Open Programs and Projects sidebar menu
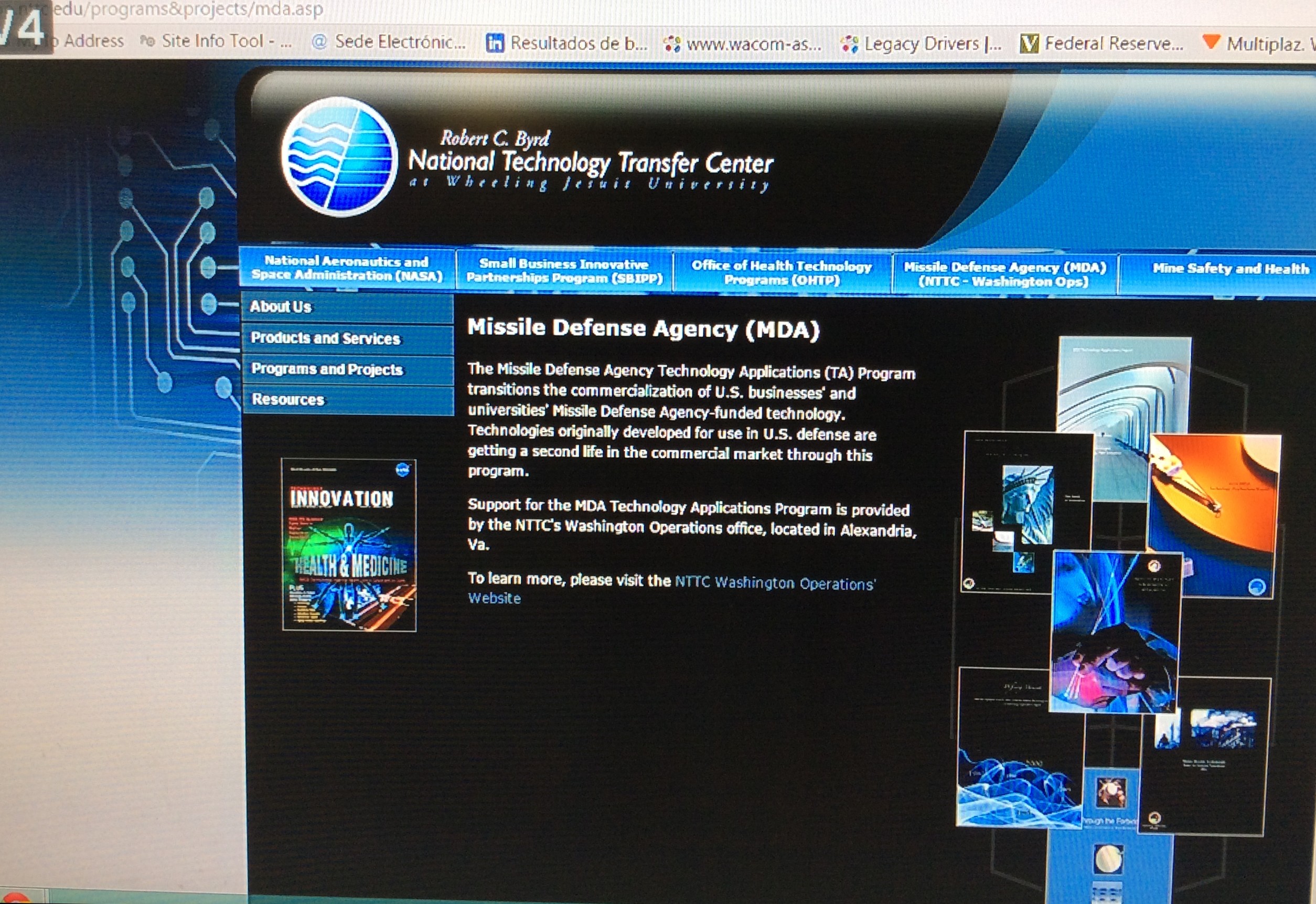Image resolution: width=1316 pixels, height=904 pixels. point(347,369)
